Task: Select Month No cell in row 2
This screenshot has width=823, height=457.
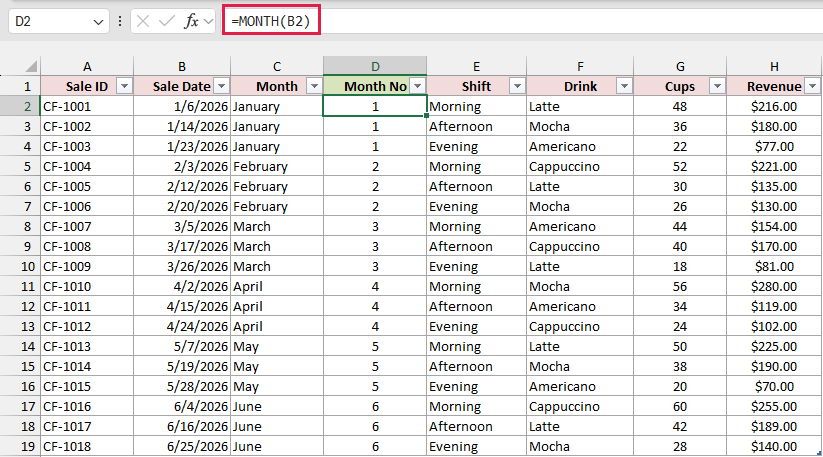Action: point(375,107)
